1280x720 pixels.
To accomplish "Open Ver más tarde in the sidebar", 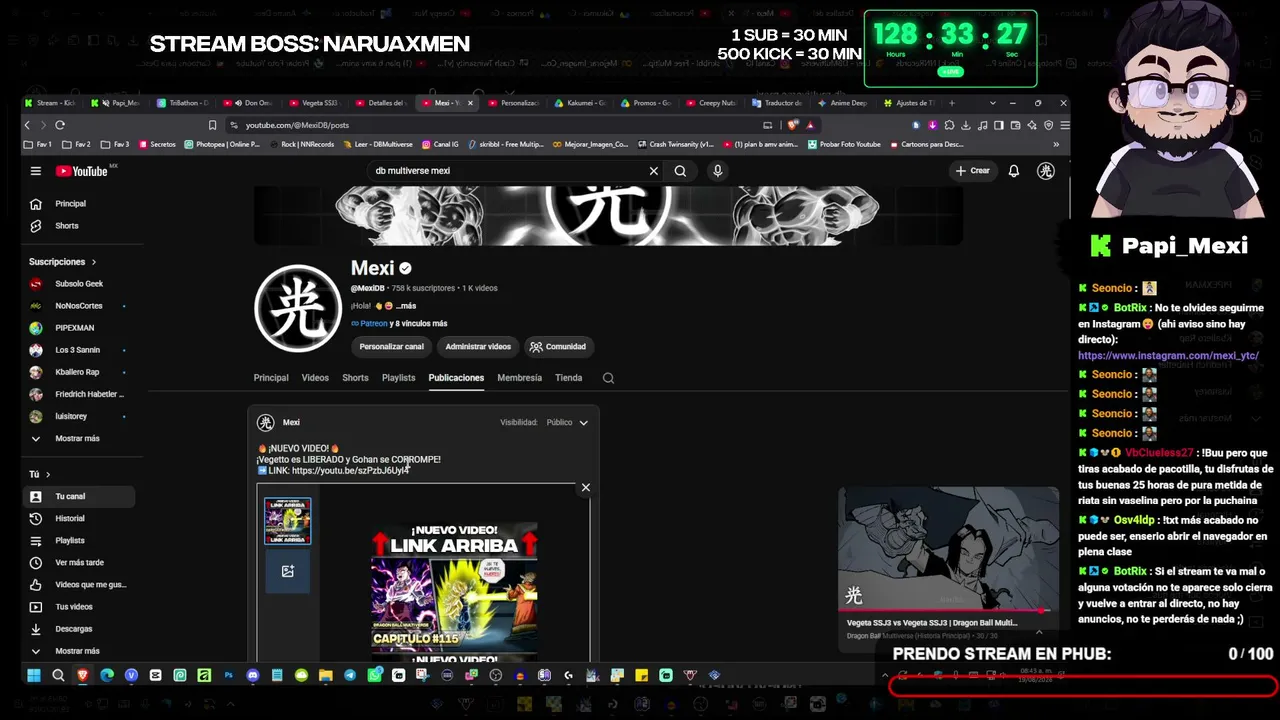I will pos(80,563).
